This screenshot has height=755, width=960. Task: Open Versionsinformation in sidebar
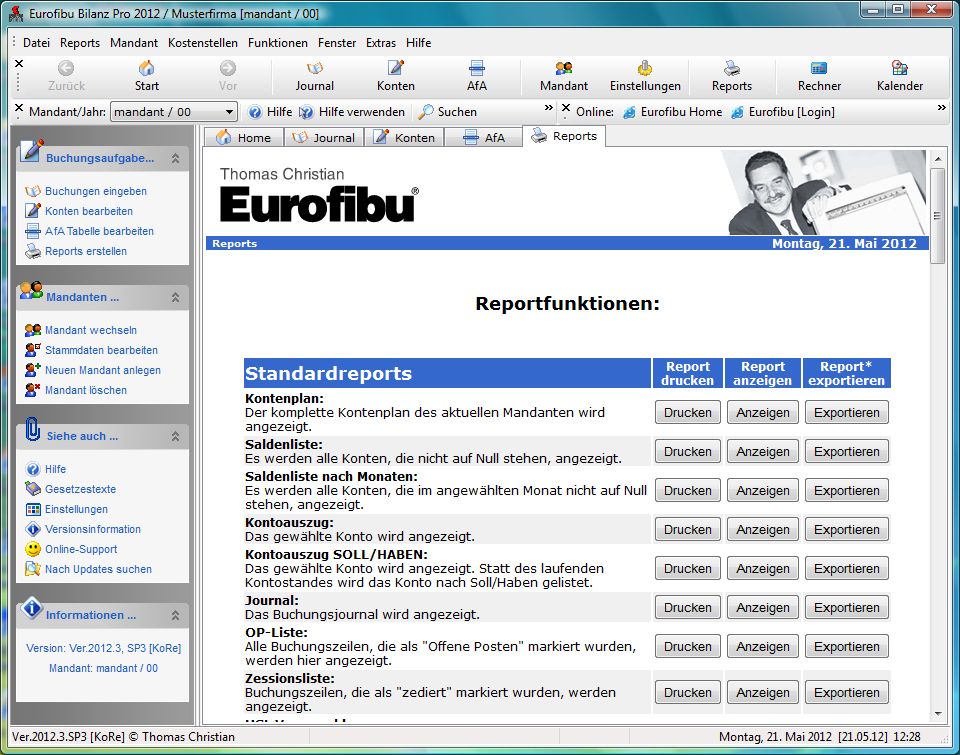tap(83, 529)
